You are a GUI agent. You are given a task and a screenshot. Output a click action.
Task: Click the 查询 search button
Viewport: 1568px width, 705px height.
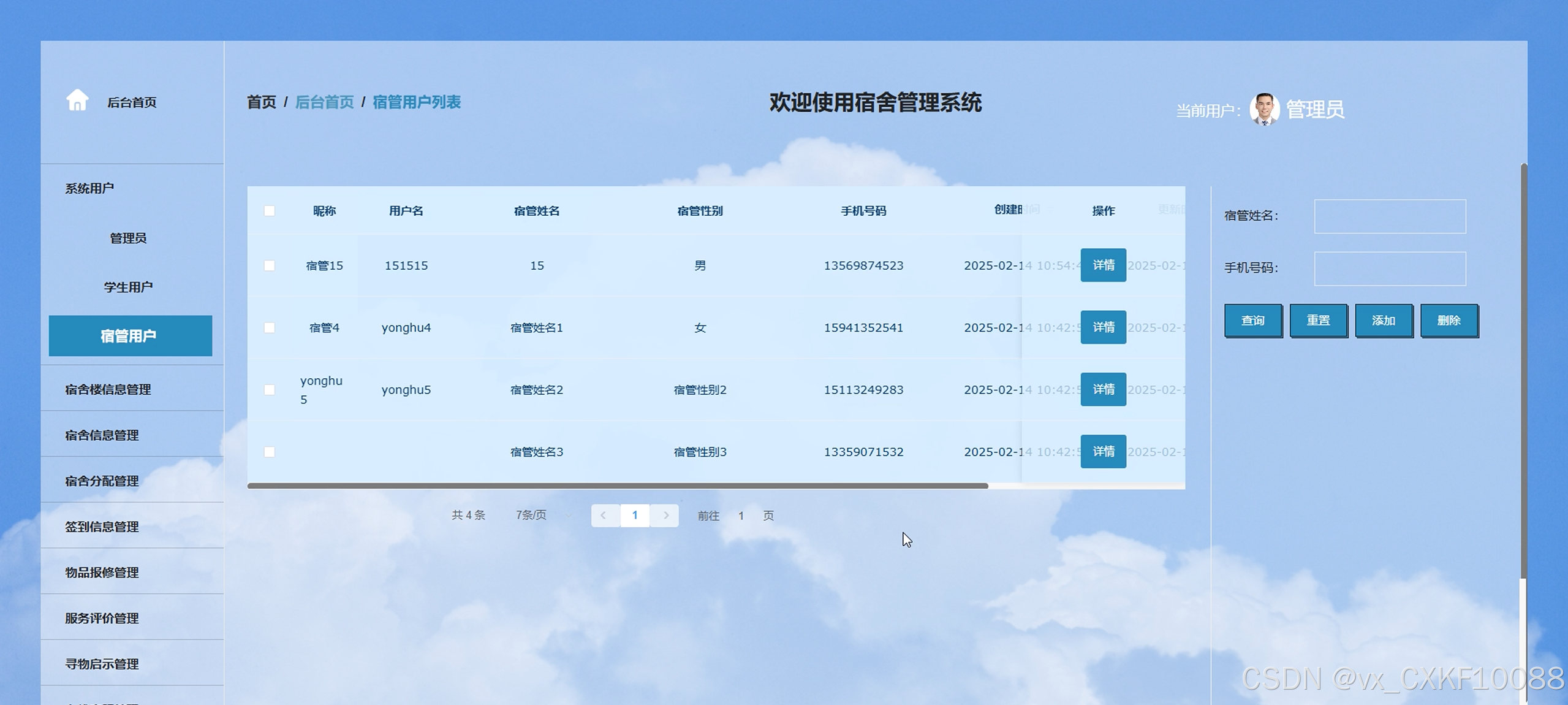(1252, 321)
